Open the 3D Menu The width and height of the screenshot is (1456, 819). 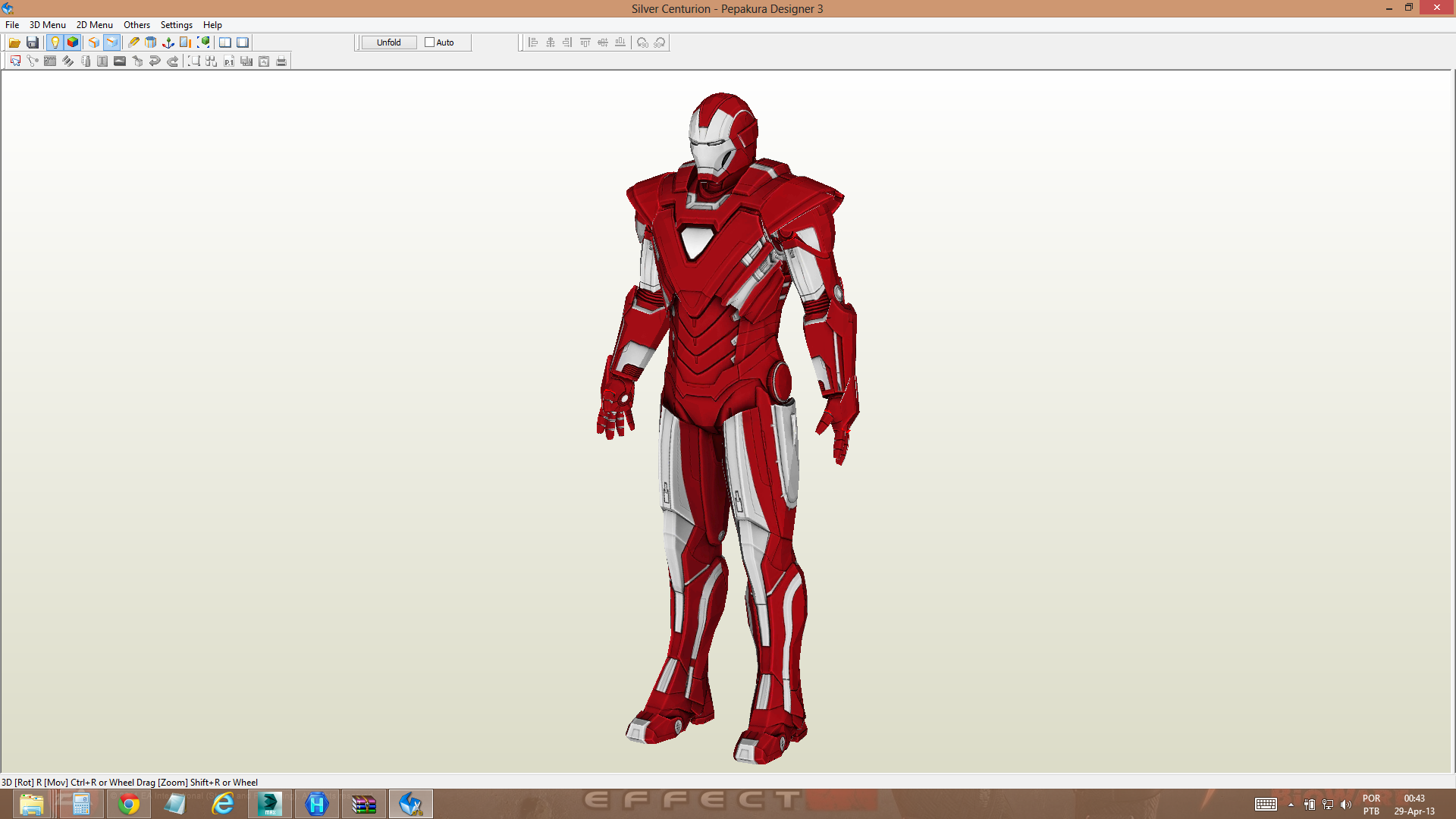pyautogui.click(x=48, y=25)
